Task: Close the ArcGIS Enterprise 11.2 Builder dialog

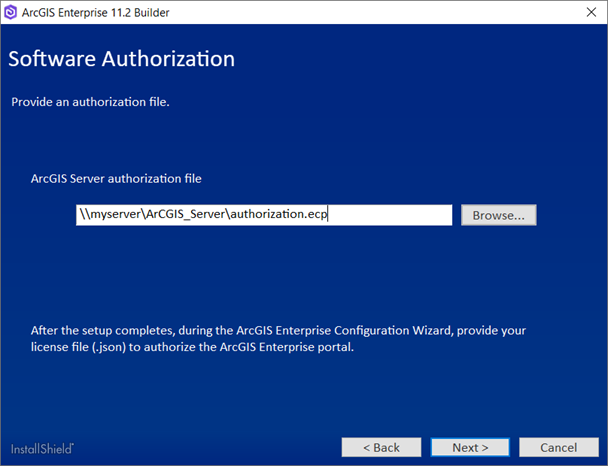Action: 587,13
